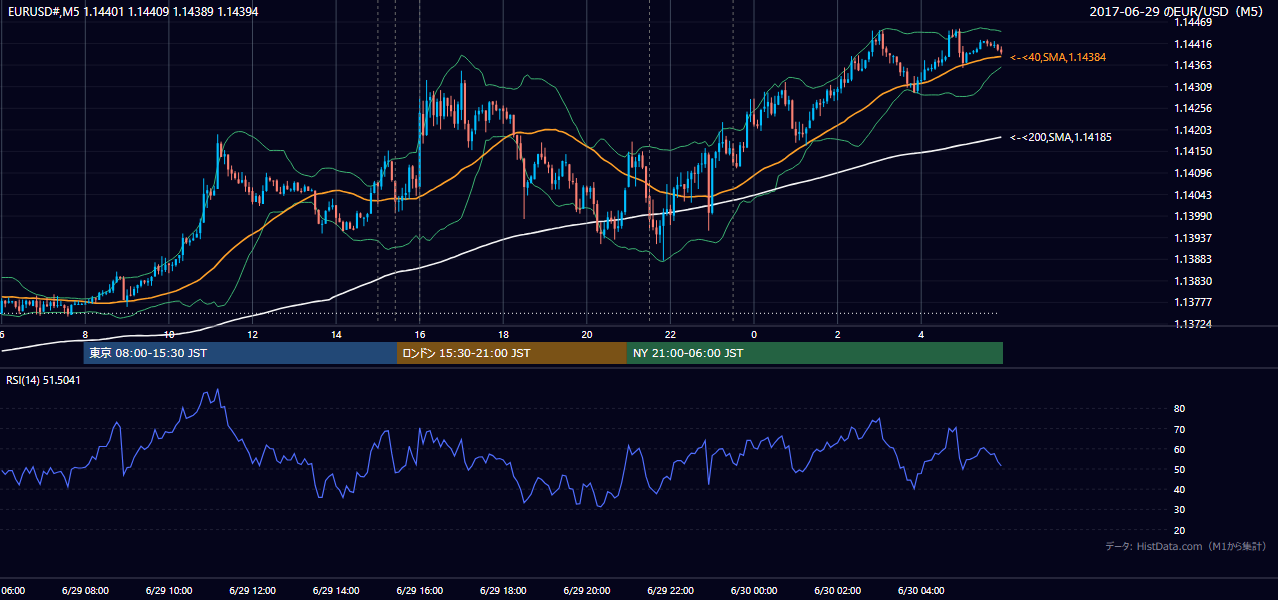
Task: Click the 1.14309 price axis label
Action: 1193,88
